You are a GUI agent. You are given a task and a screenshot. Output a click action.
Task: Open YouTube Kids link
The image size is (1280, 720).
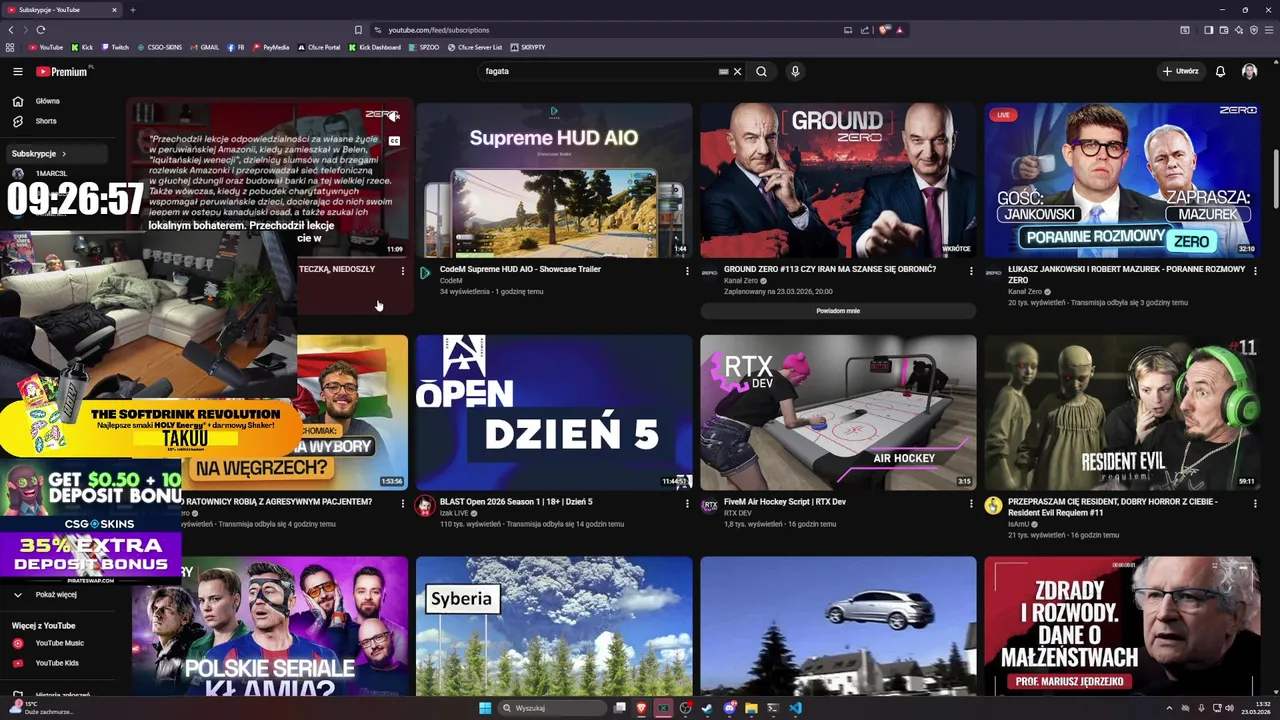pyautogui.click(x=59, y=663)
